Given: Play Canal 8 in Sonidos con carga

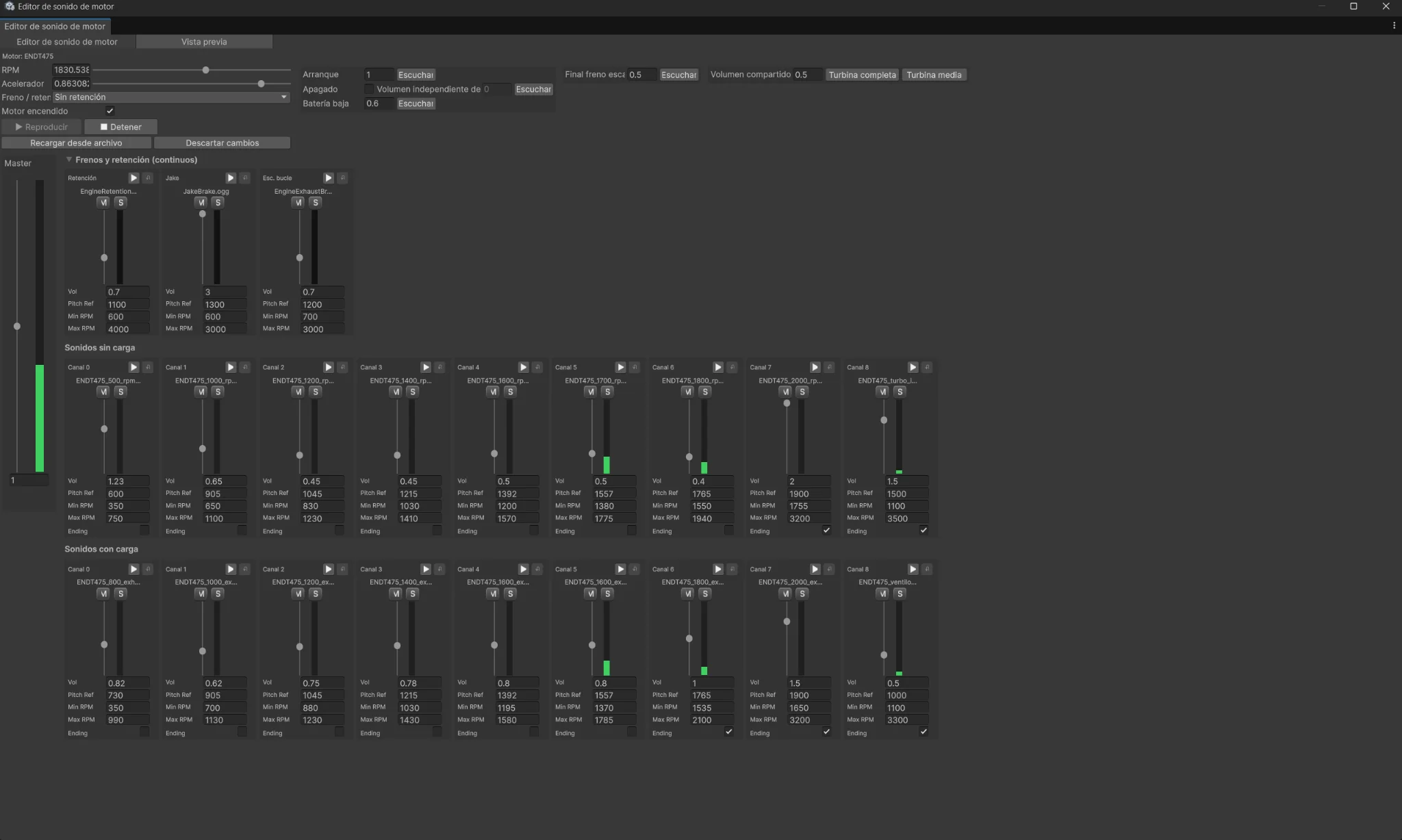Looking at the screenshot, I should click(x=913, y=570).
